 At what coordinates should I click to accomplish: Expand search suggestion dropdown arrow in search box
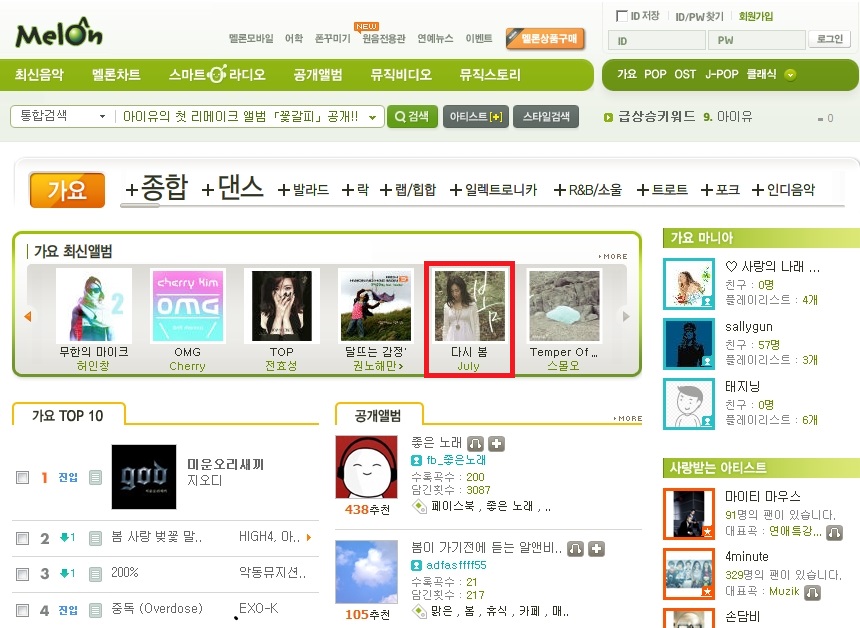click(372, 117)
